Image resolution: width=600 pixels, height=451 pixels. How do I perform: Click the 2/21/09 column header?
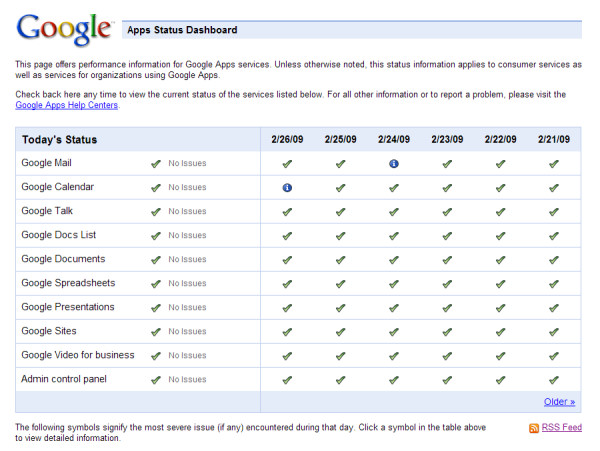point(554,139)
